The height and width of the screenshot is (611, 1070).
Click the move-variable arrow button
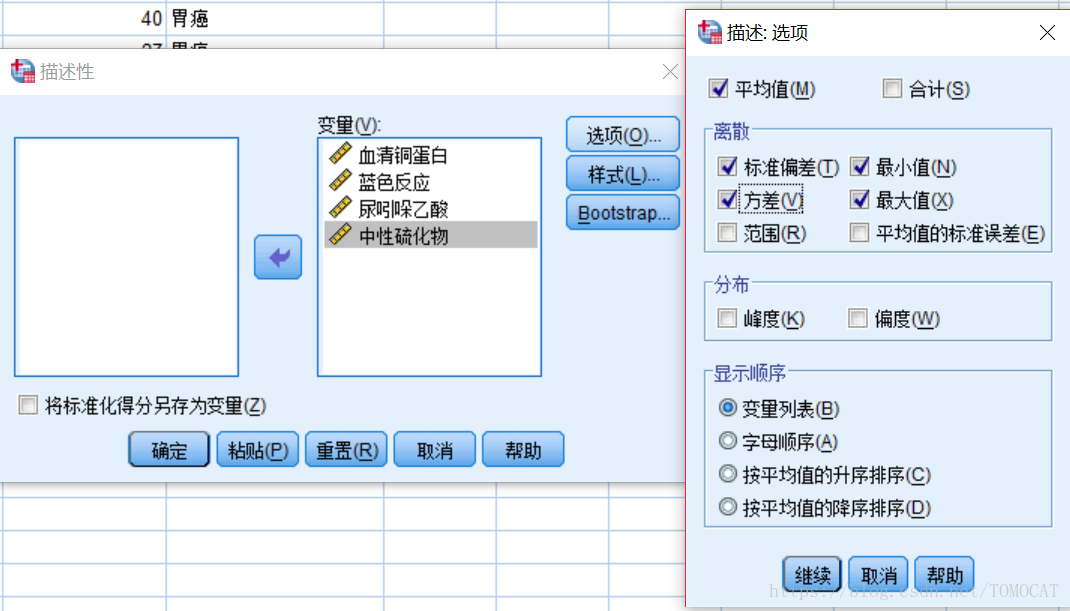[278, 257]
